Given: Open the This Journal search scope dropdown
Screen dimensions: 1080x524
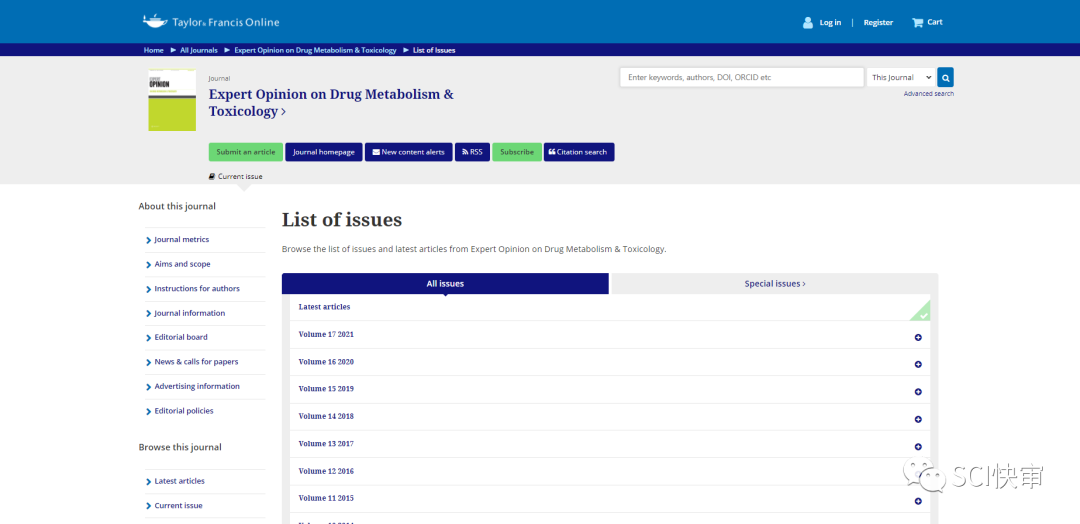Looking at the screenshot, I should point(900,77).
